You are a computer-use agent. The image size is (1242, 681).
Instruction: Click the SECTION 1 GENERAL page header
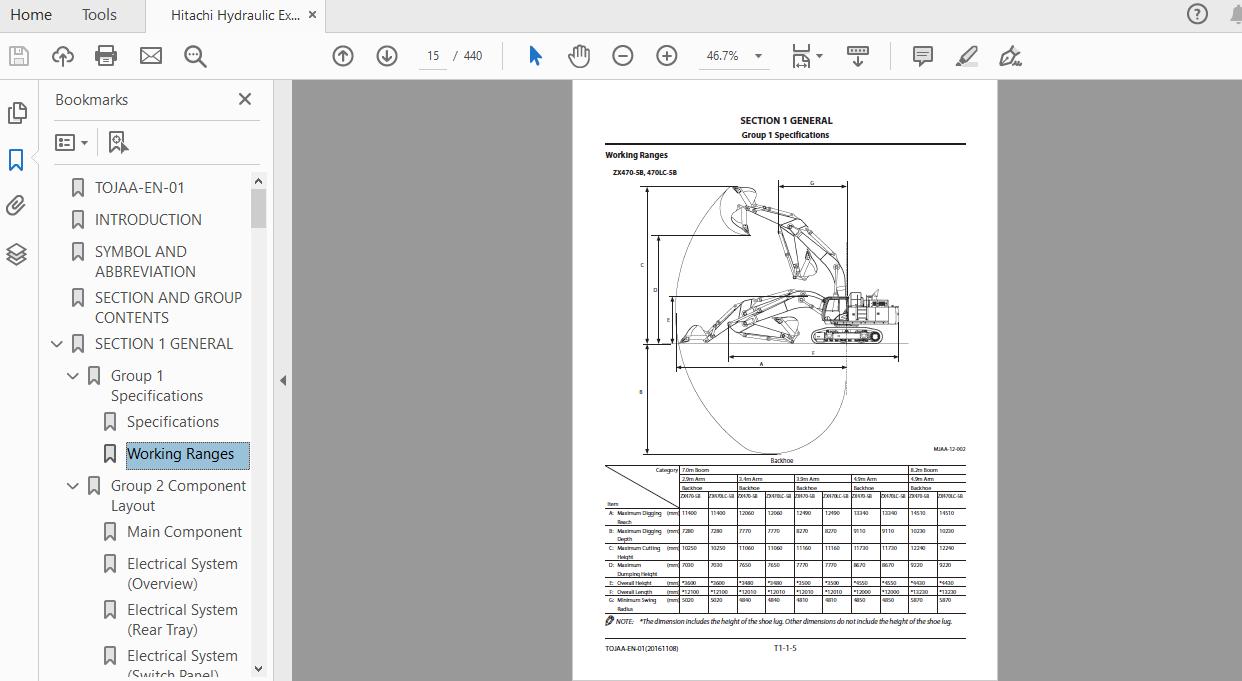coord(786,121)
